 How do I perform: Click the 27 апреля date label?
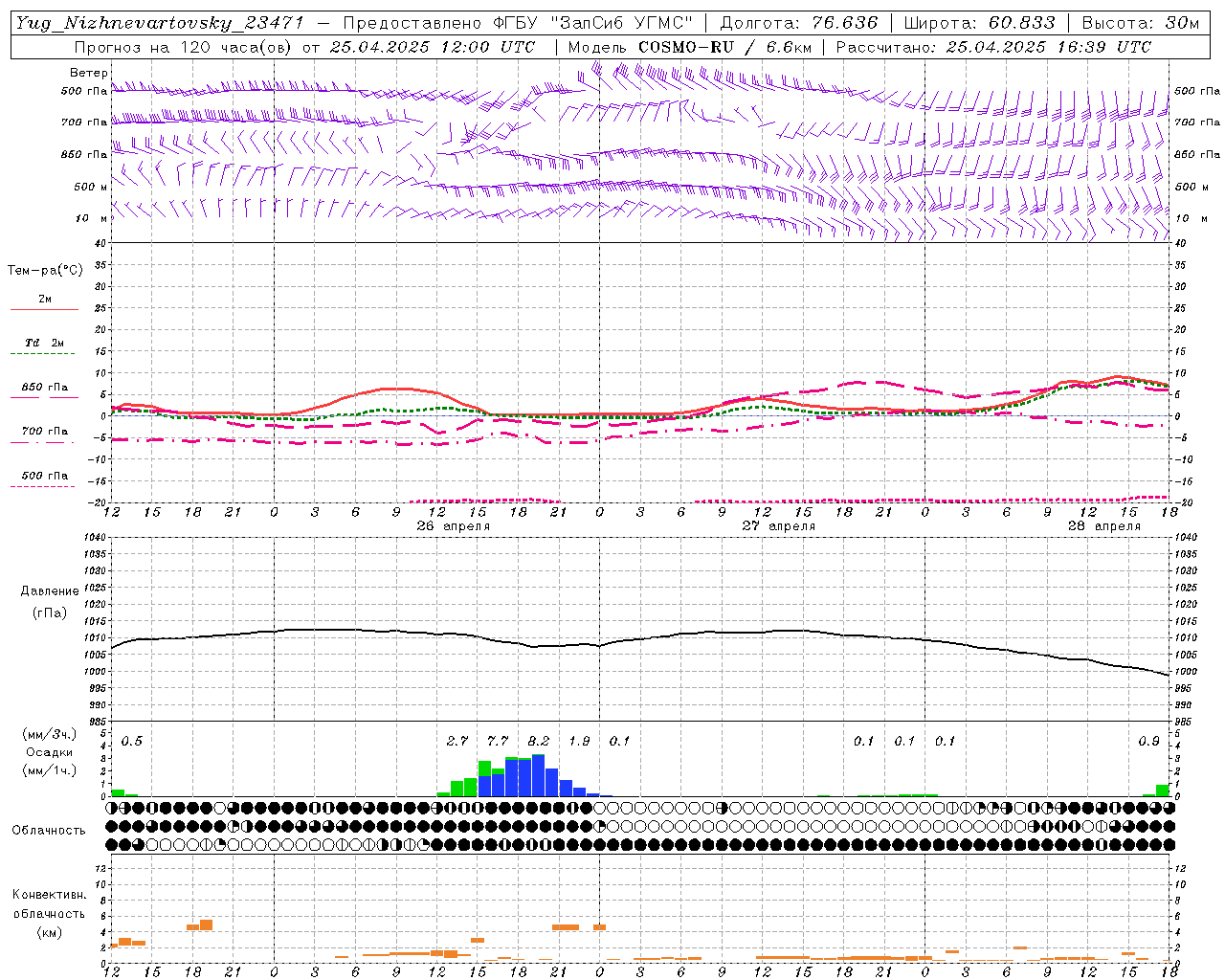(778, 526)
